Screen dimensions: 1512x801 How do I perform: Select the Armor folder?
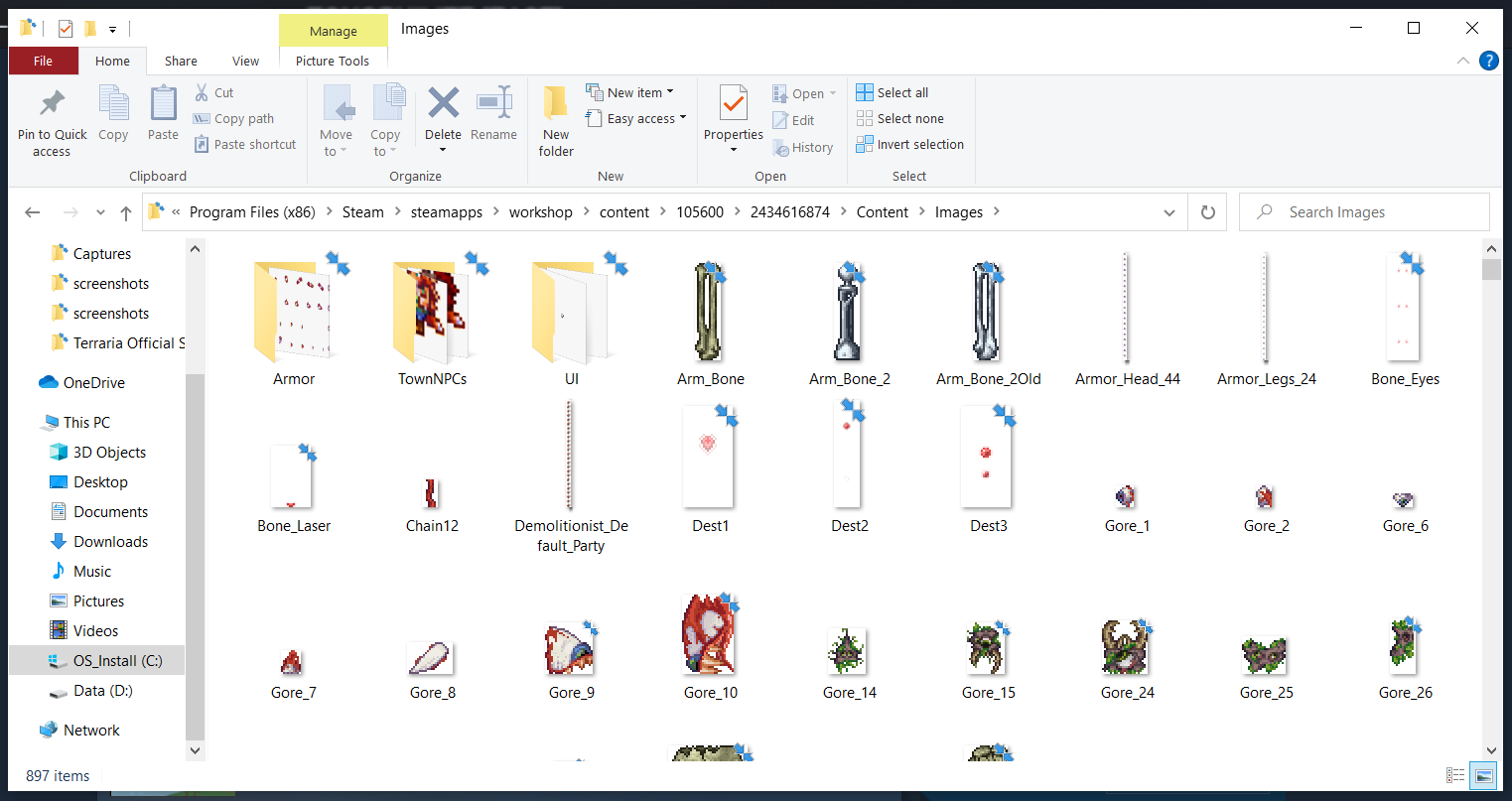click(x=295, y=321)
